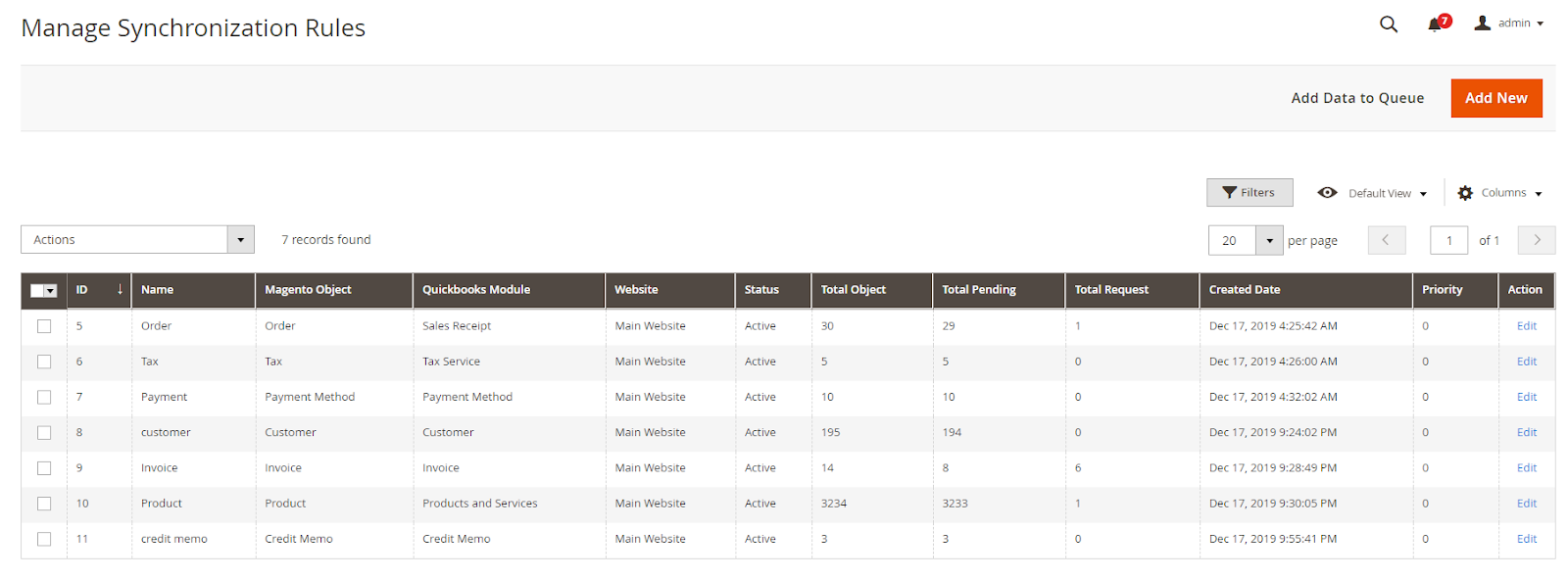Open the notifications bell icon
Viewport: 1568px width, 579px height.
[x=1436, y=24]
